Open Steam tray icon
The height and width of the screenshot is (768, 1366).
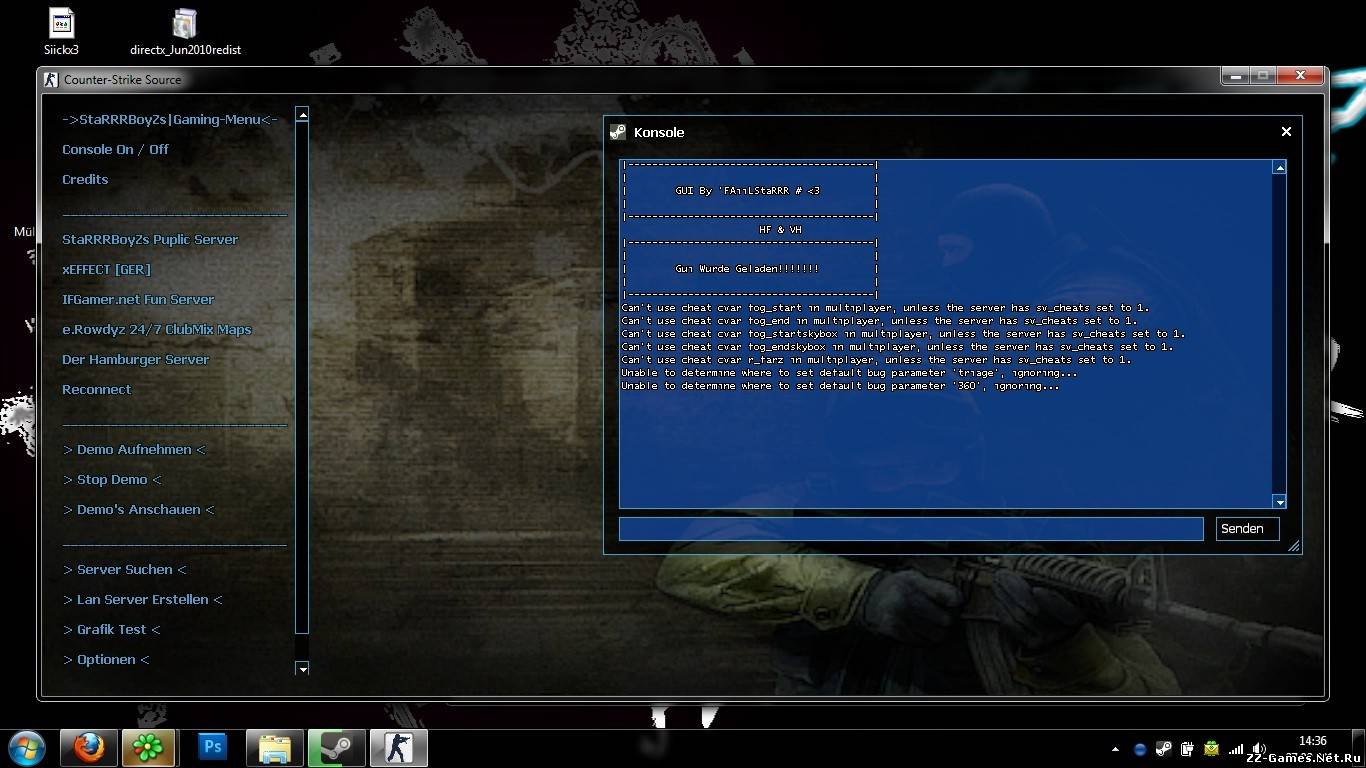1164,748
